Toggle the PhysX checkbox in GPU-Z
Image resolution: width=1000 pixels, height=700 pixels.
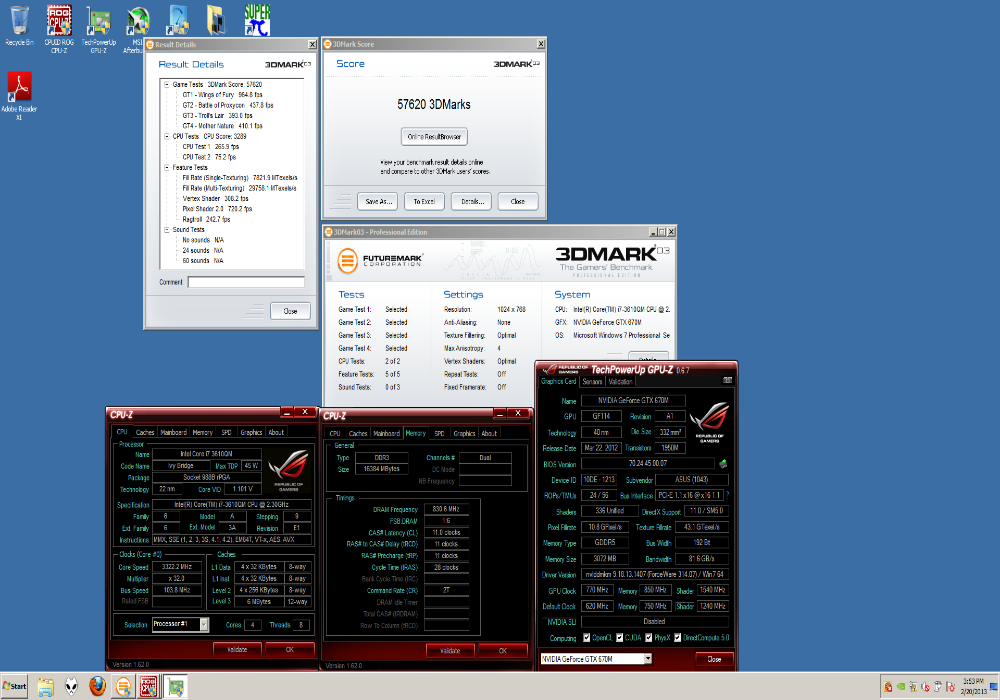tap(648, 638)
